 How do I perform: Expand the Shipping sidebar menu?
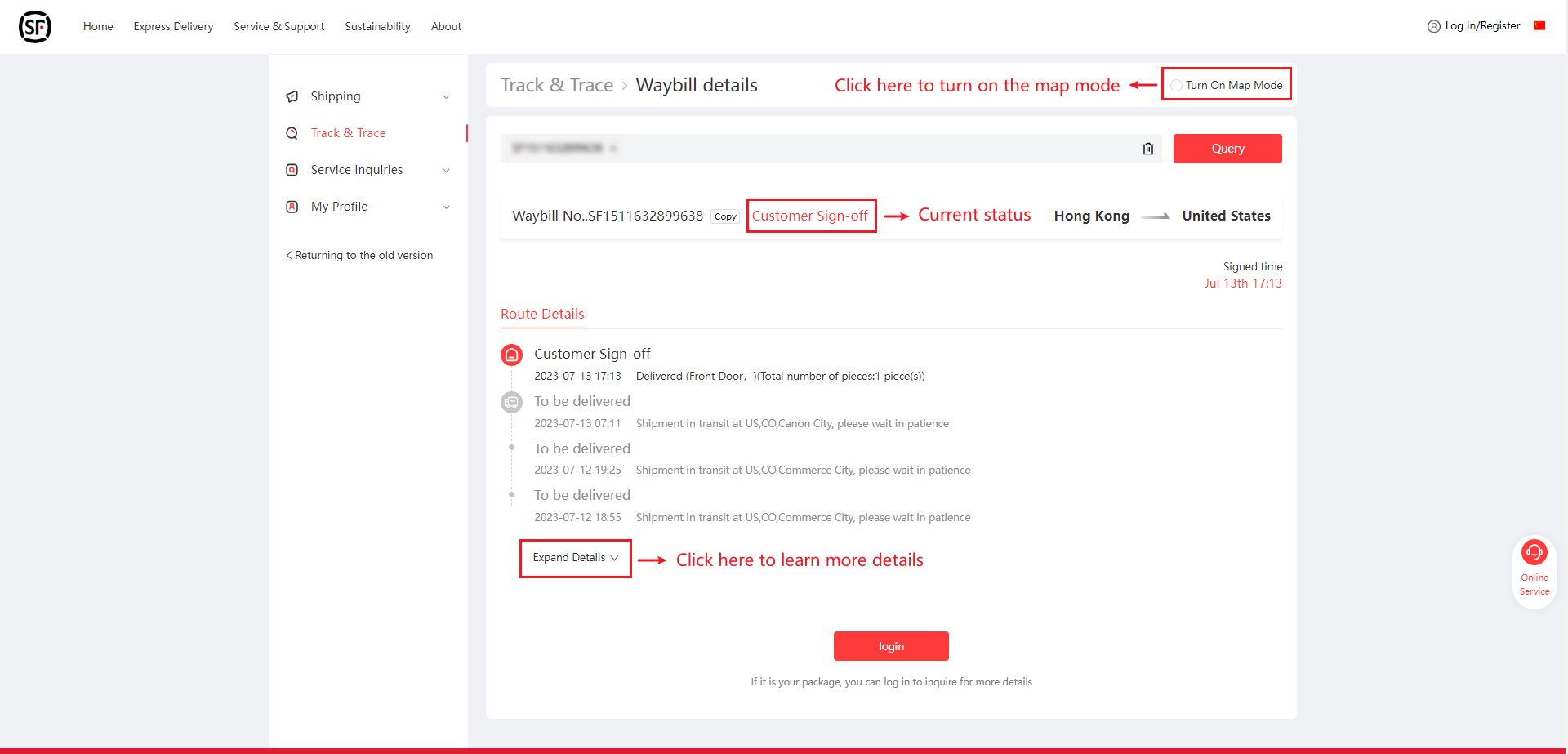(446, 96)
